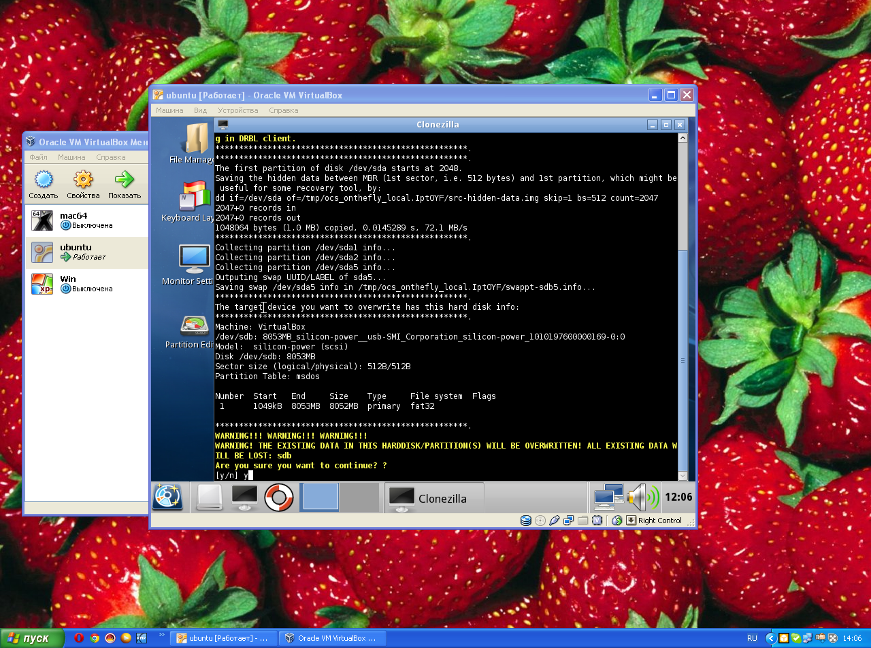Select the Win virtual machine entry
The height and width of the screenshot is (648, 871).
(x=68, y=283)
